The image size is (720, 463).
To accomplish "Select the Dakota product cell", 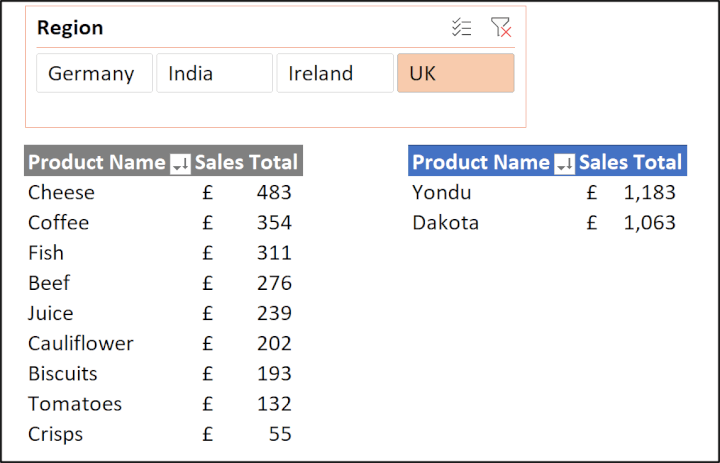I will coord(445,222).
